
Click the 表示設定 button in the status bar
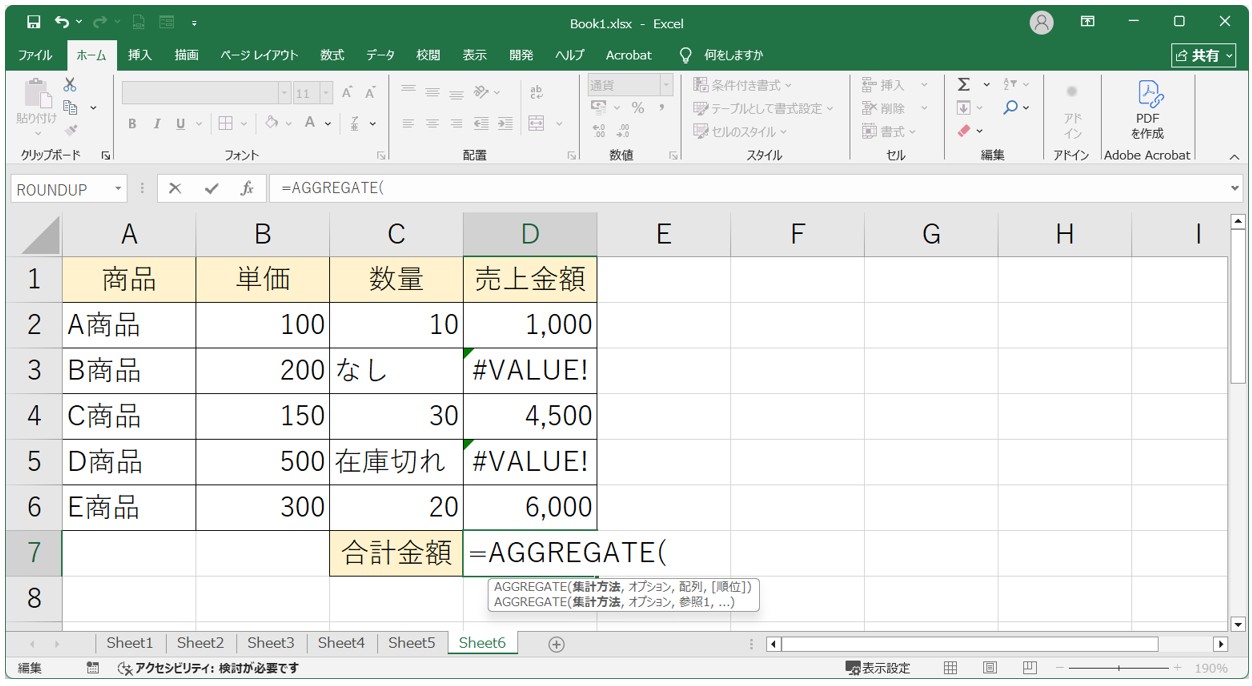click(878, 668)
